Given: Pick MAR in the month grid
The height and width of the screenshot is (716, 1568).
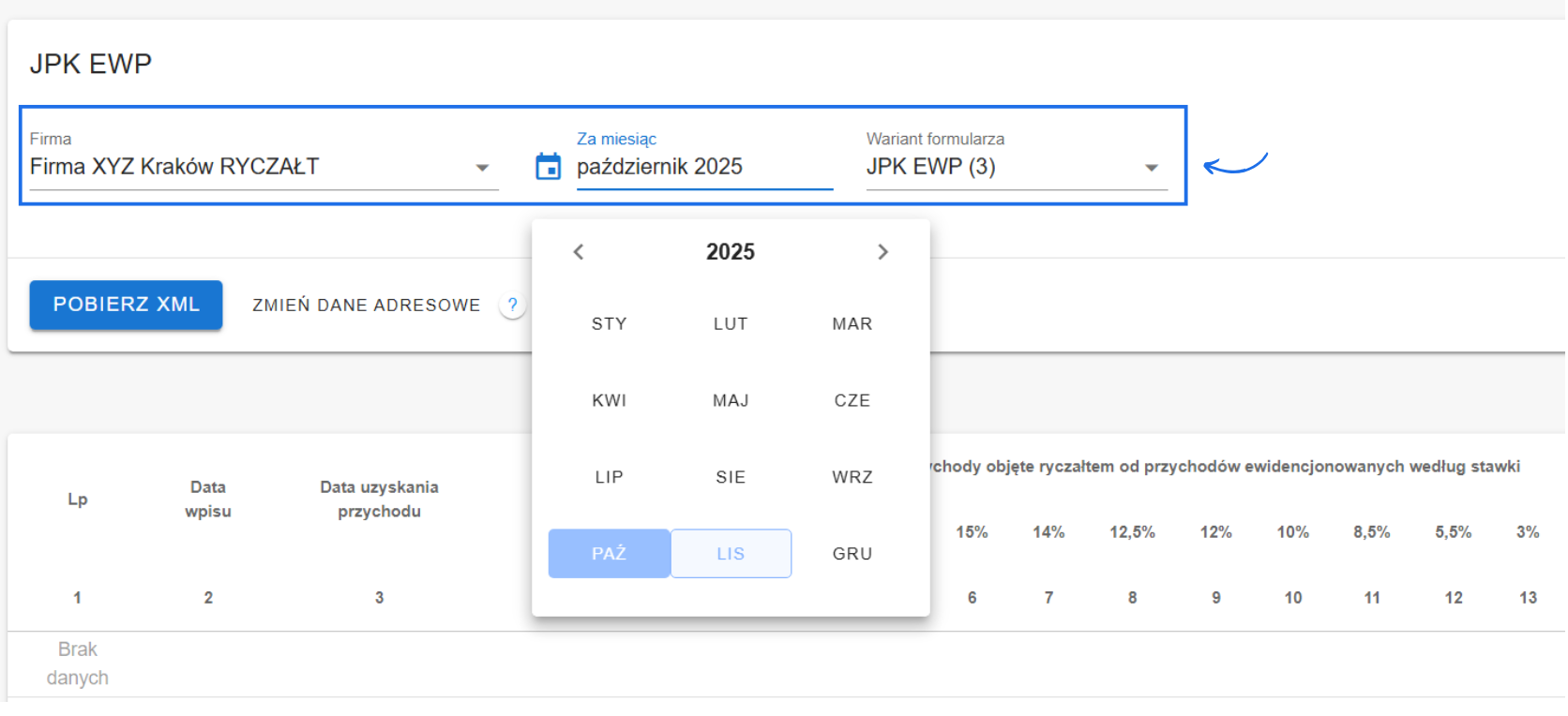Looking at the screenshot, I should click(x=852, y=324).
